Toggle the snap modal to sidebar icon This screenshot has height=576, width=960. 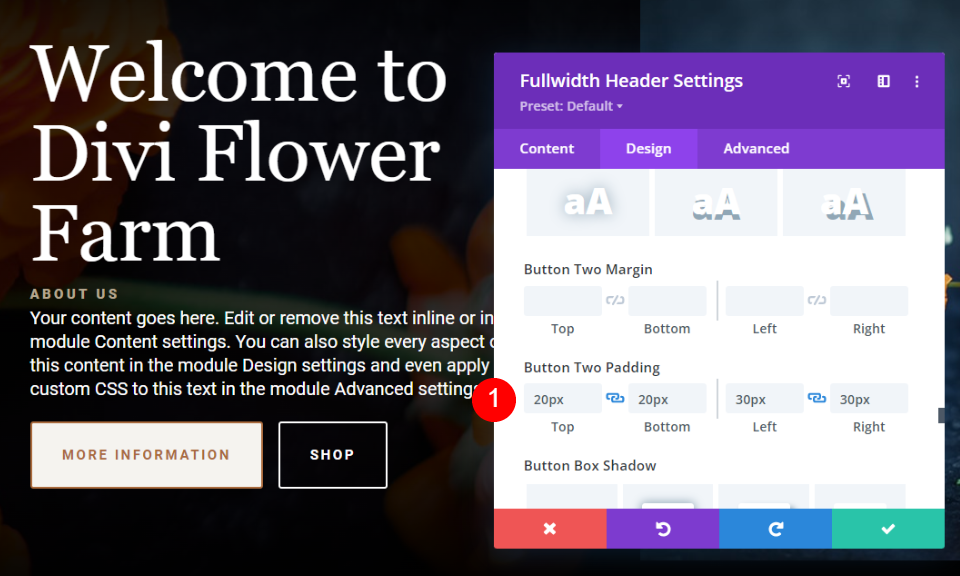[x=883, y=81]
